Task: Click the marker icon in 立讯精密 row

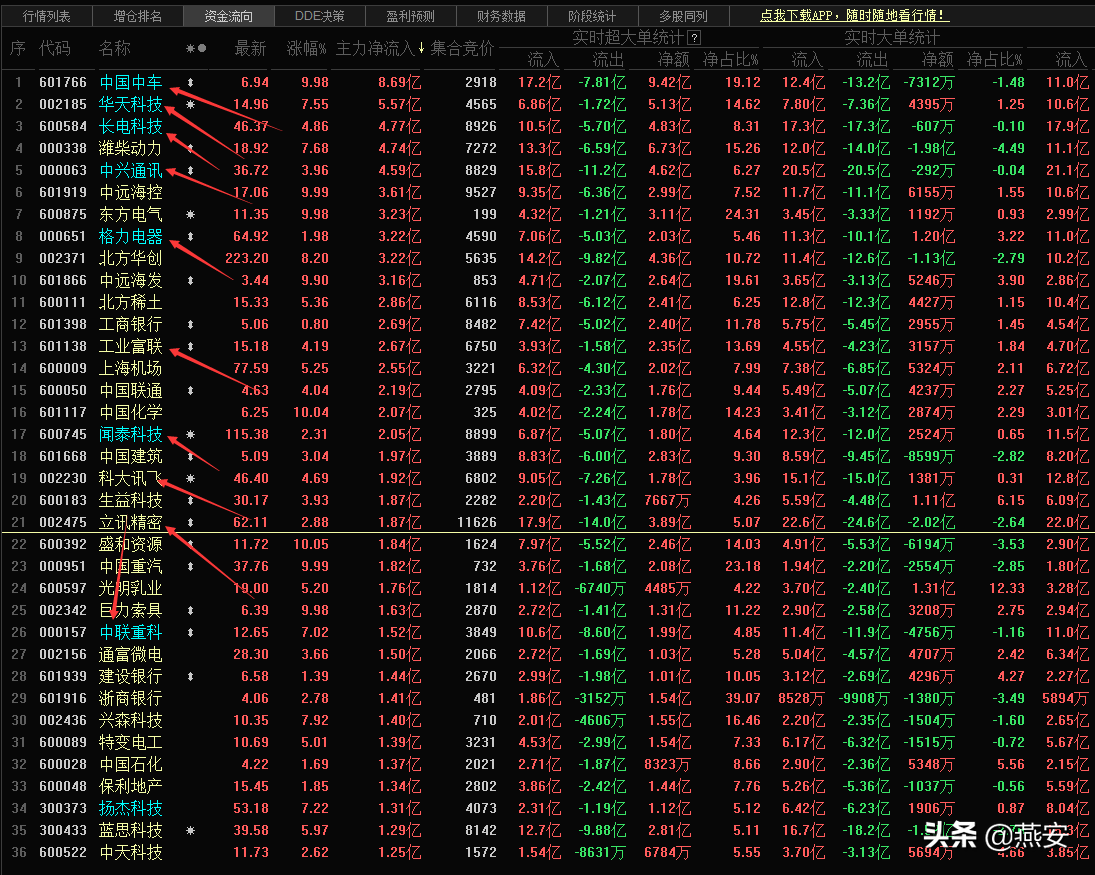Action: point(191,522)
